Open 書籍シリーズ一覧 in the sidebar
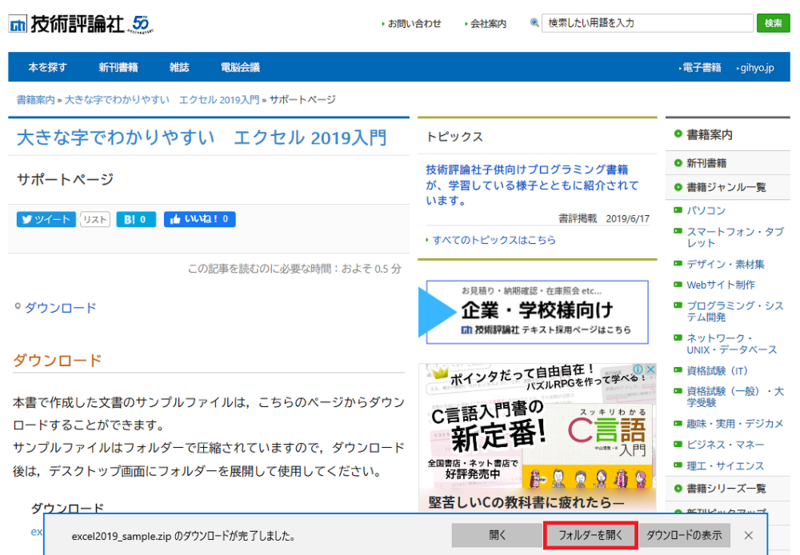 pyautogui.click(x=726, y=489)
